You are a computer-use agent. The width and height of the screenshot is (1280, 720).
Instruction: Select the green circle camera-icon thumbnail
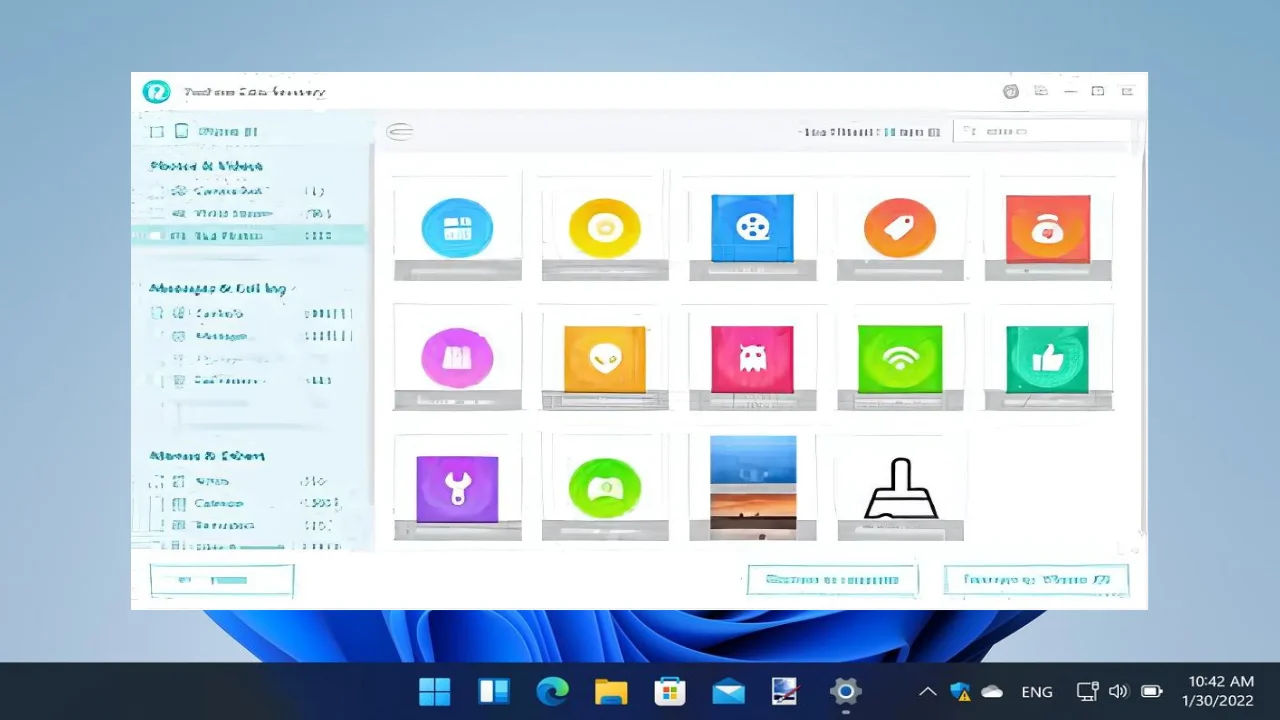coord(604,488)
